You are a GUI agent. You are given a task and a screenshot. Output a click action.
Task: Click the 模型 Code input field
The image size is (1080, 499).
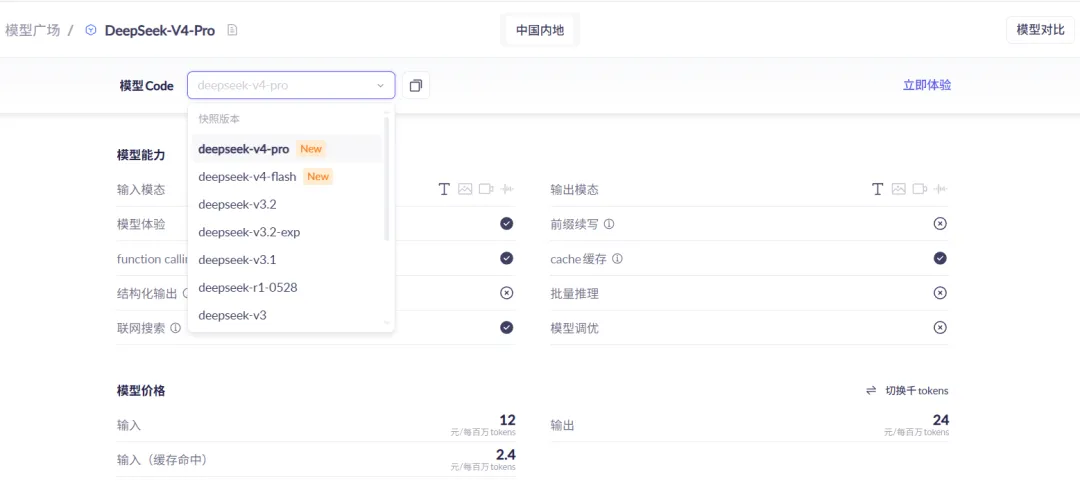pyautogui.click(x=291, y=85)
